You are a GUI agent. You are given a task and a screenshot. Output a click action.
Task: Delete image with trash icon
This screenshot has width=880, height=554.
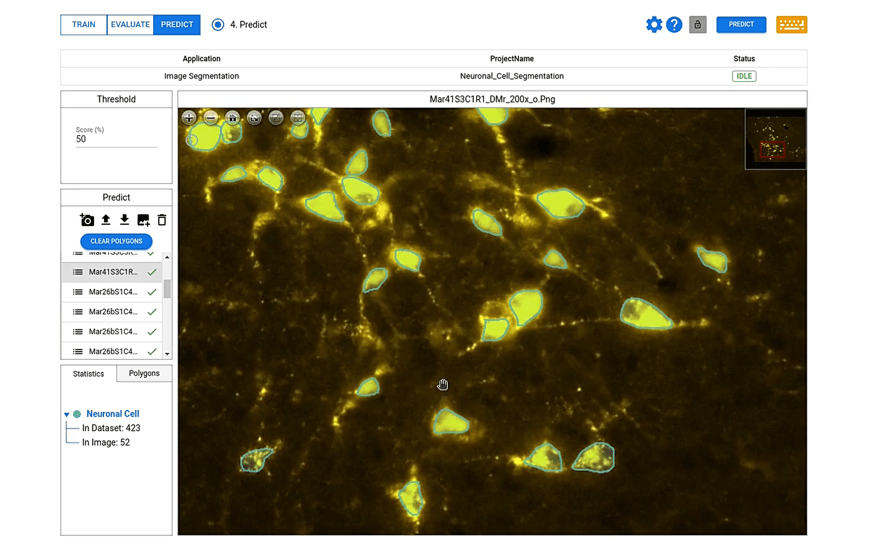162,220
